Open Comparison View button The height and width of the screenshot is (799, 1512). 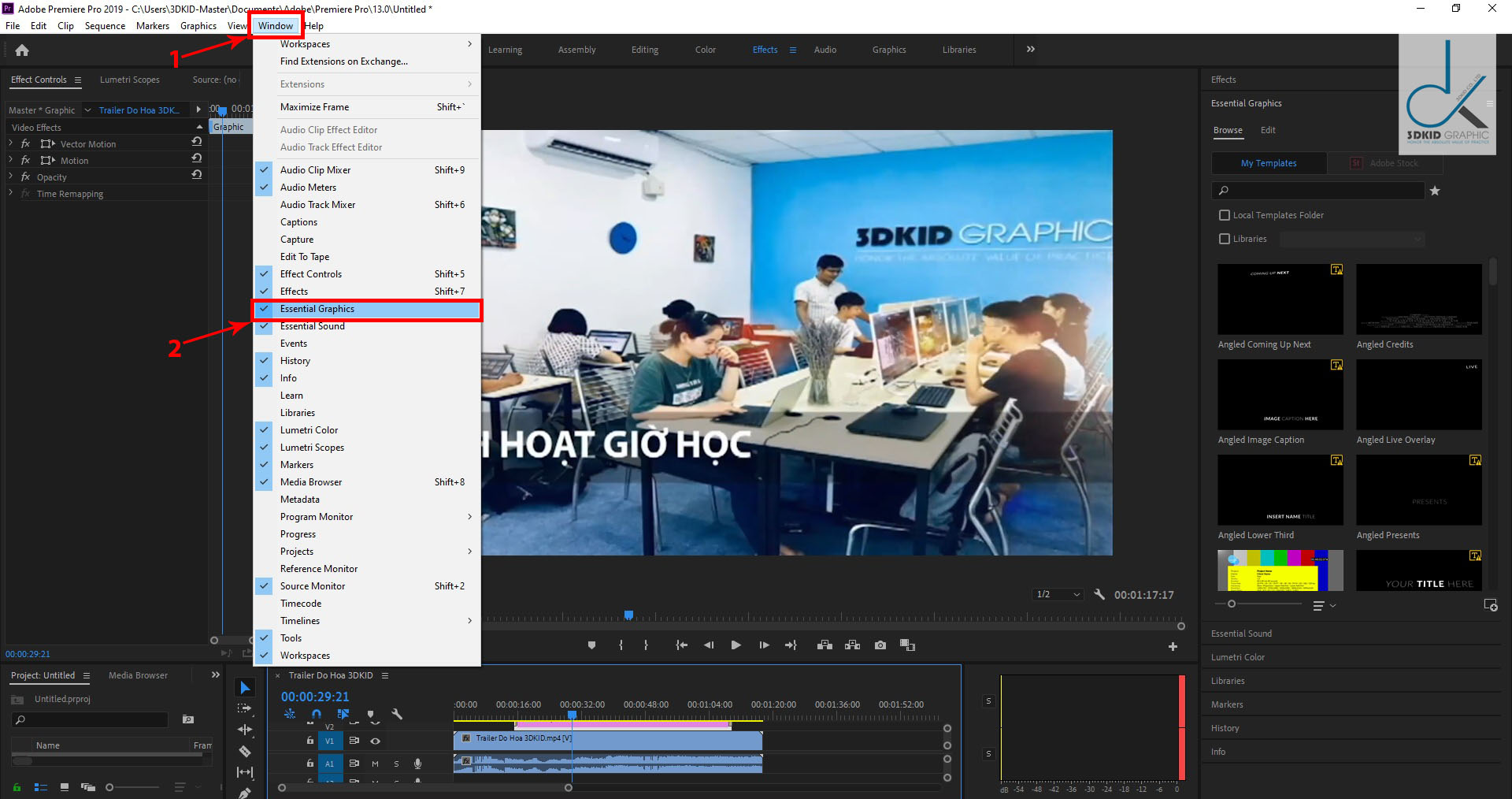tap(907, 645)
